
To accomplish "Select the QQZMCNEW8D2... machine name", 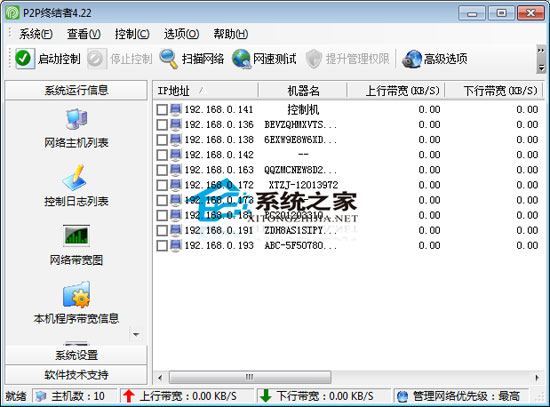I will tap(301, 170).
